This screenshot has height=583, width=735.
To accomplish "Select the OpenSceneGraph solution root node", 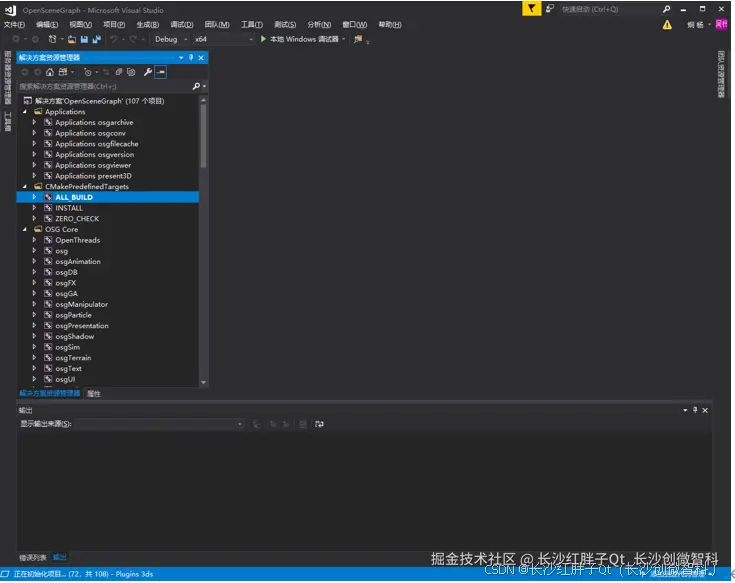I will pyautogui.click(x=99, y=101).
